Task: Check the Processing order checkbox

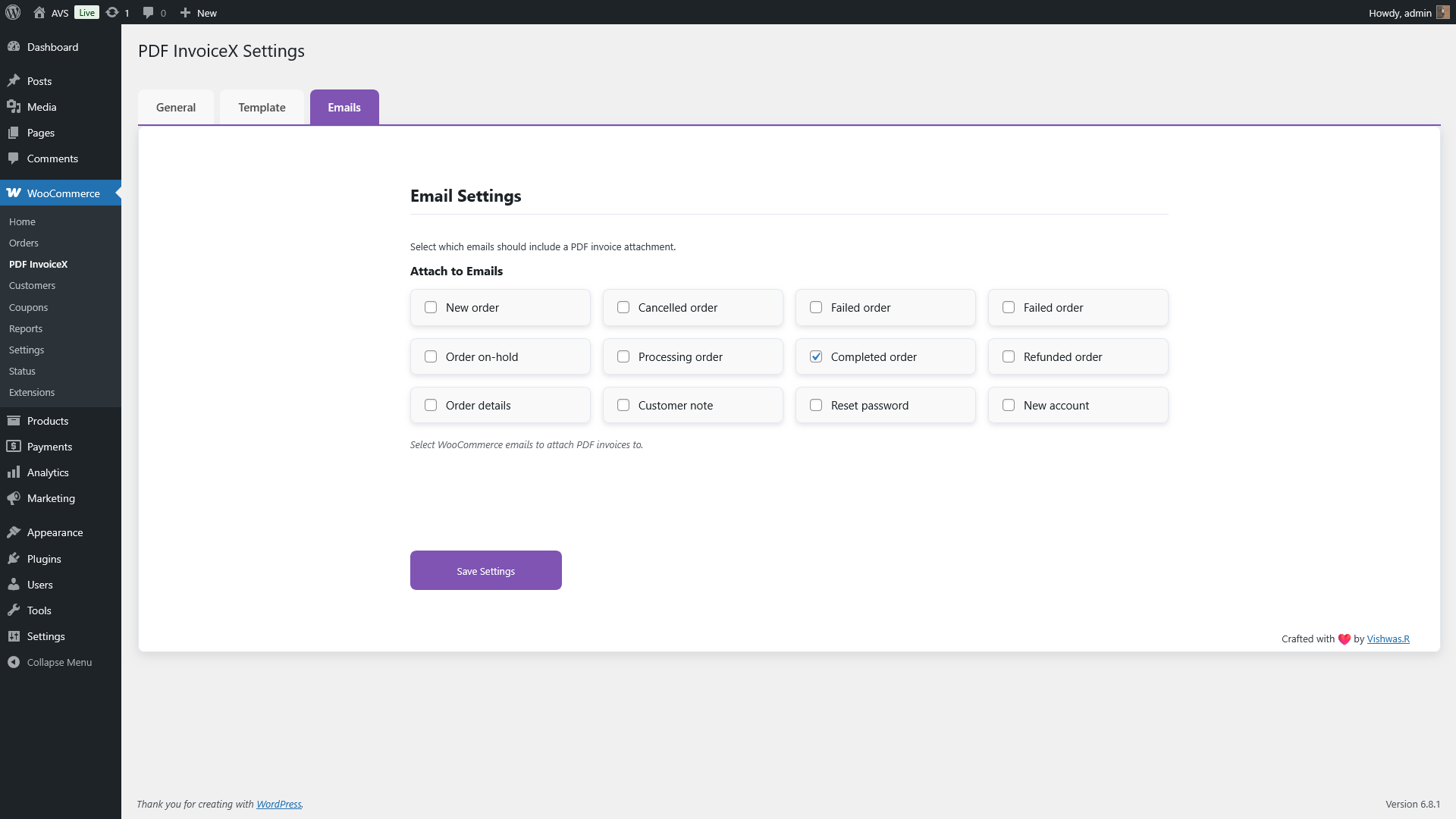Action: click(623, 356)
